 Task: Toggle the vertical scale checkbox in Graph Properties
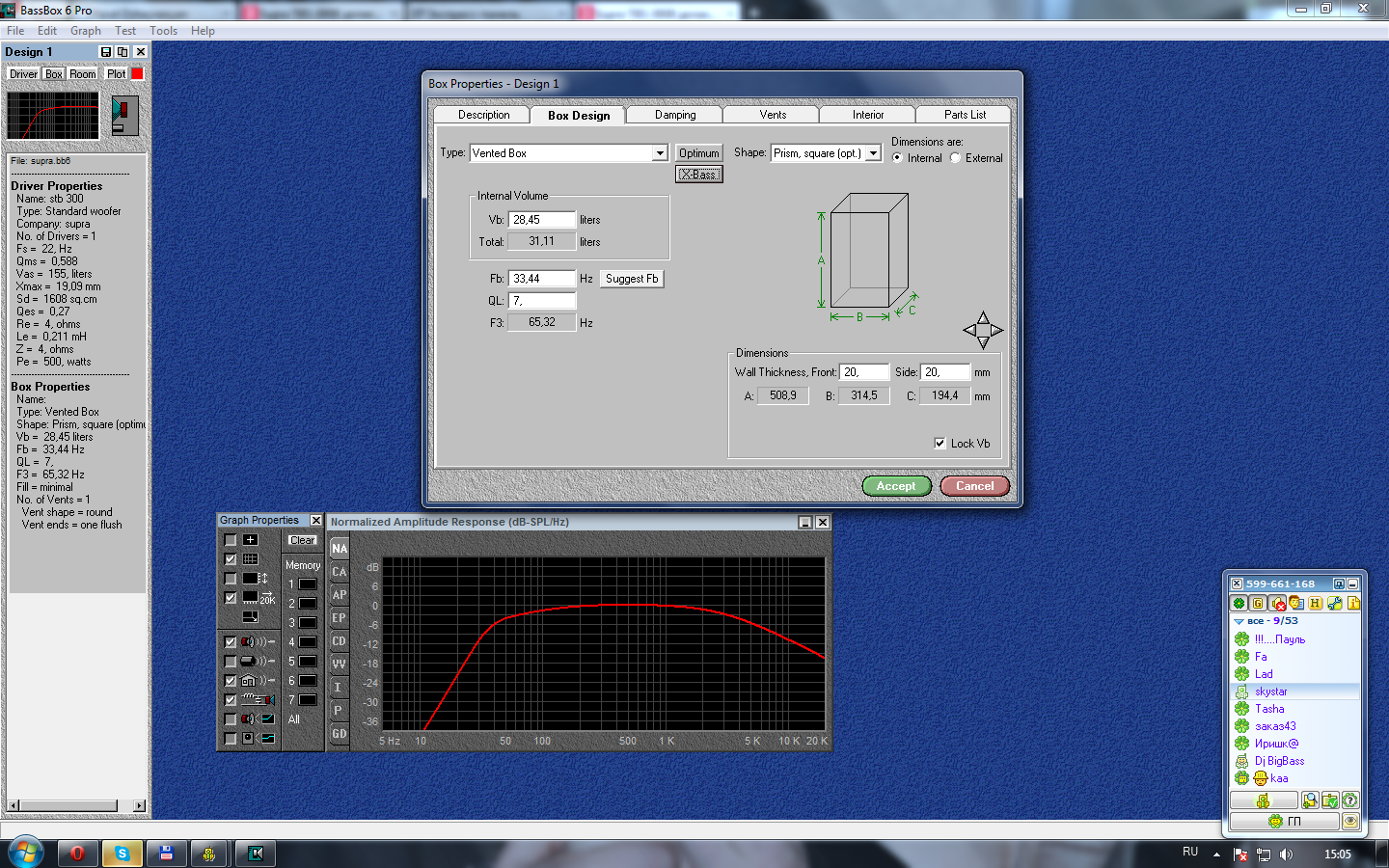pos(231,579)
